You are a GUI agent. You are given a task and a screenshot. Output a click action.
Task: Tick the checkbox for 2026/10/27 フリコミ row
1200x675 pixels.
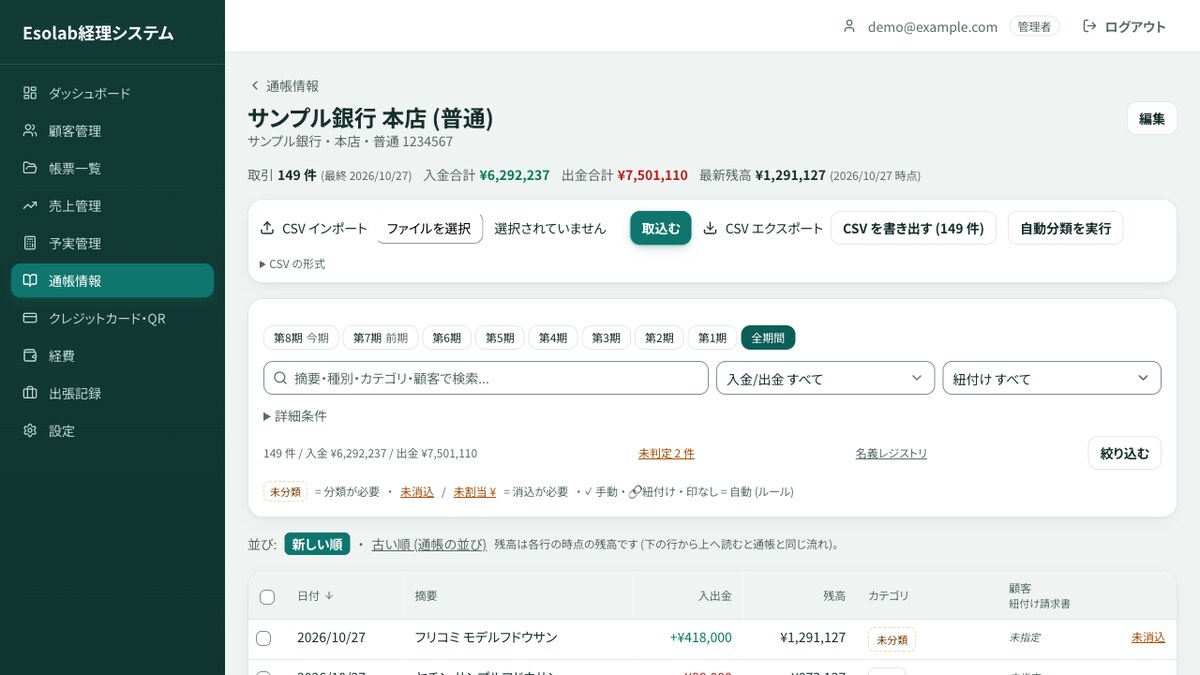264,638
